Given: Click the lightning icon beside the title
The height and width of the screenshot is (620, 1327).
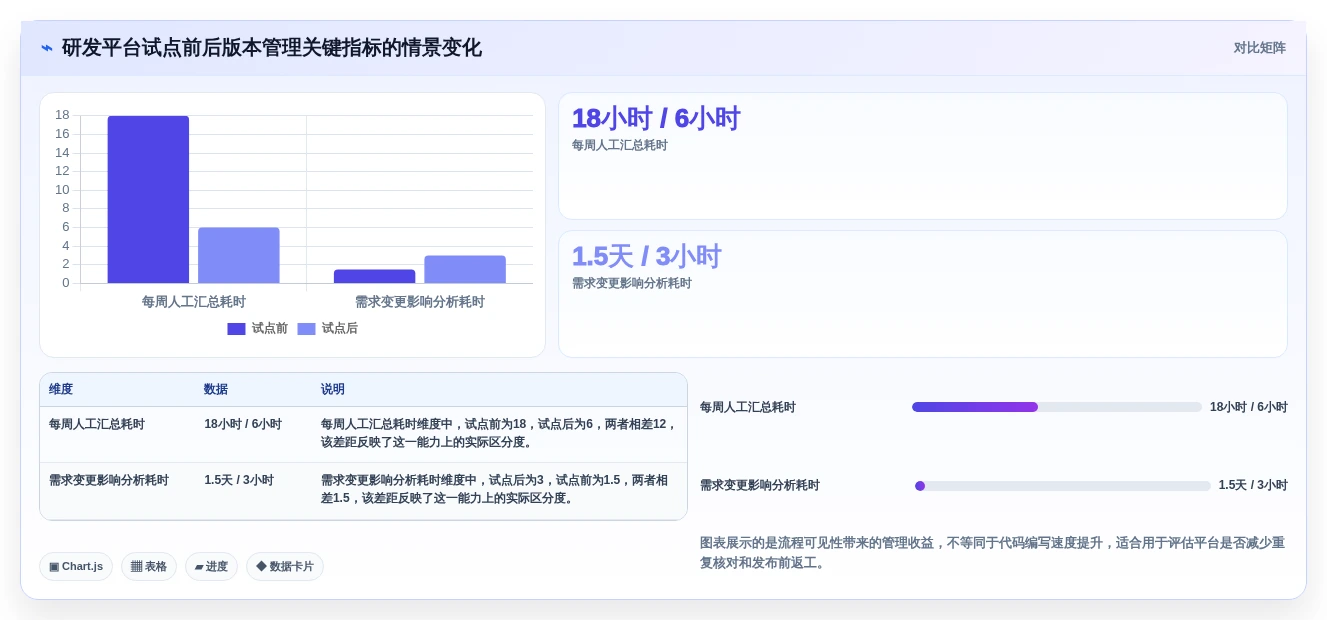Looking at the screenshot, I should point(47,48).
